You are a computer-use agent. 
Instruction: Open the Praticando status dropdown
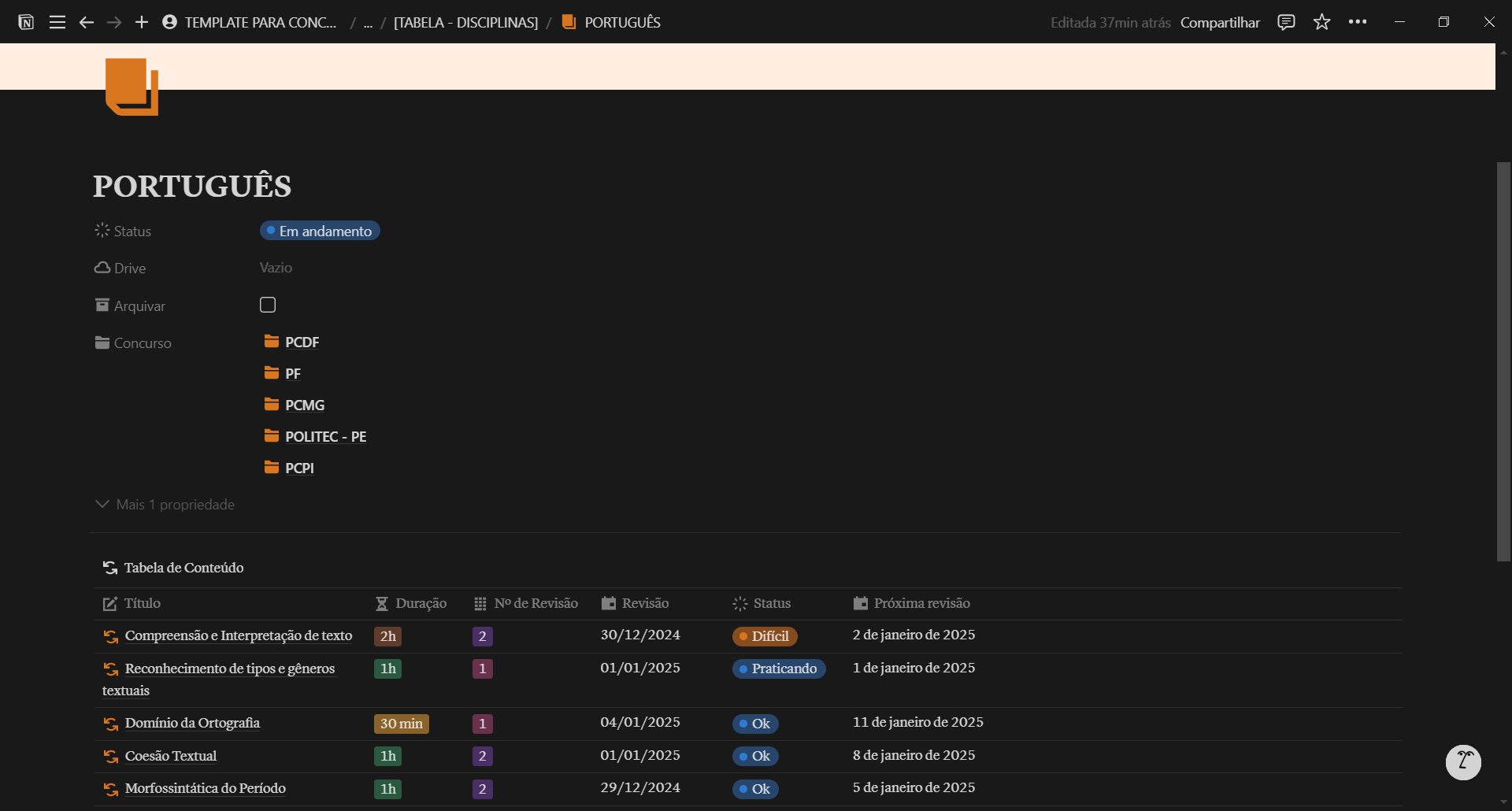point(779,668)
